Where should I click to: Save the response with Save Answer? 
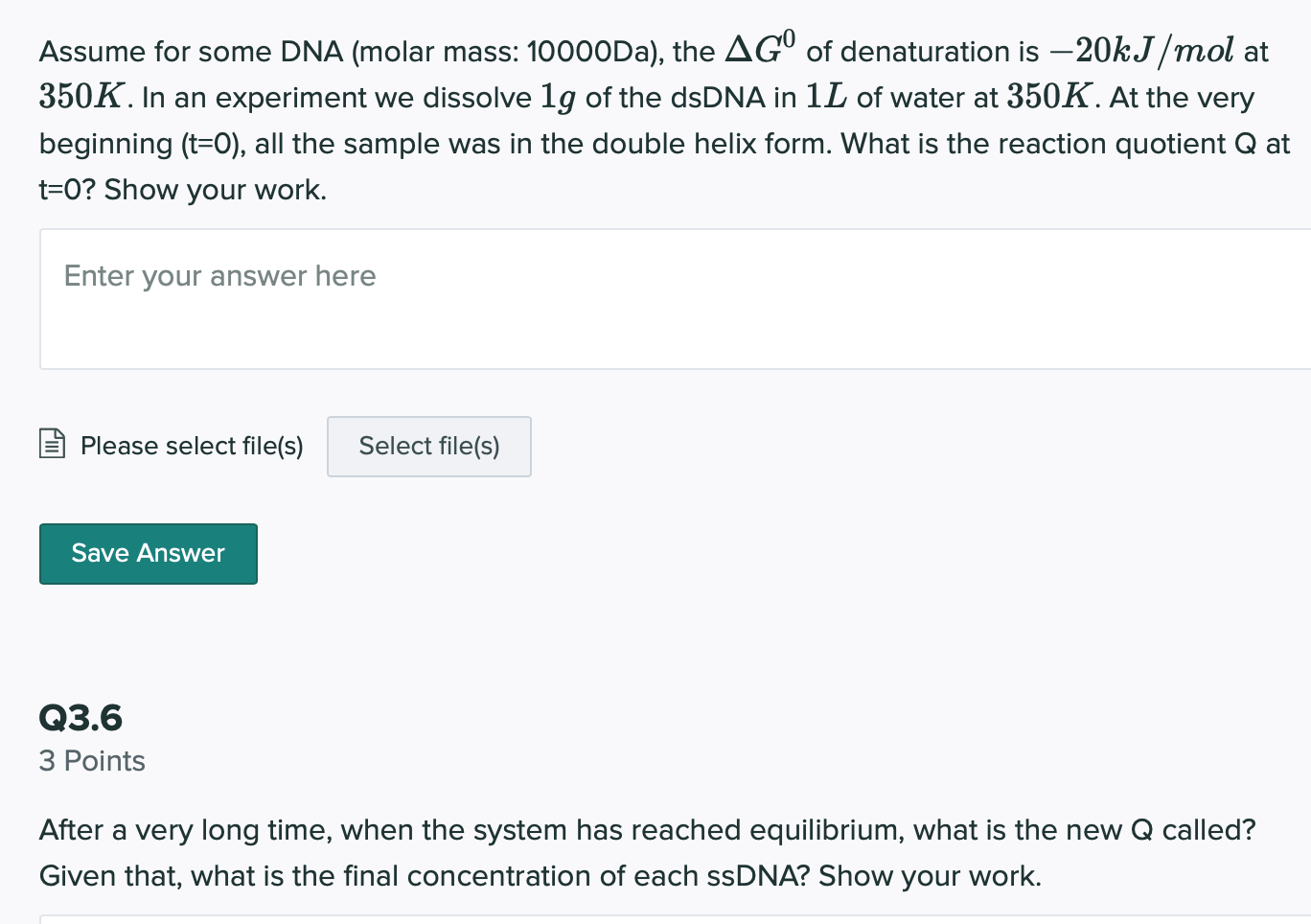pos(149,554)
